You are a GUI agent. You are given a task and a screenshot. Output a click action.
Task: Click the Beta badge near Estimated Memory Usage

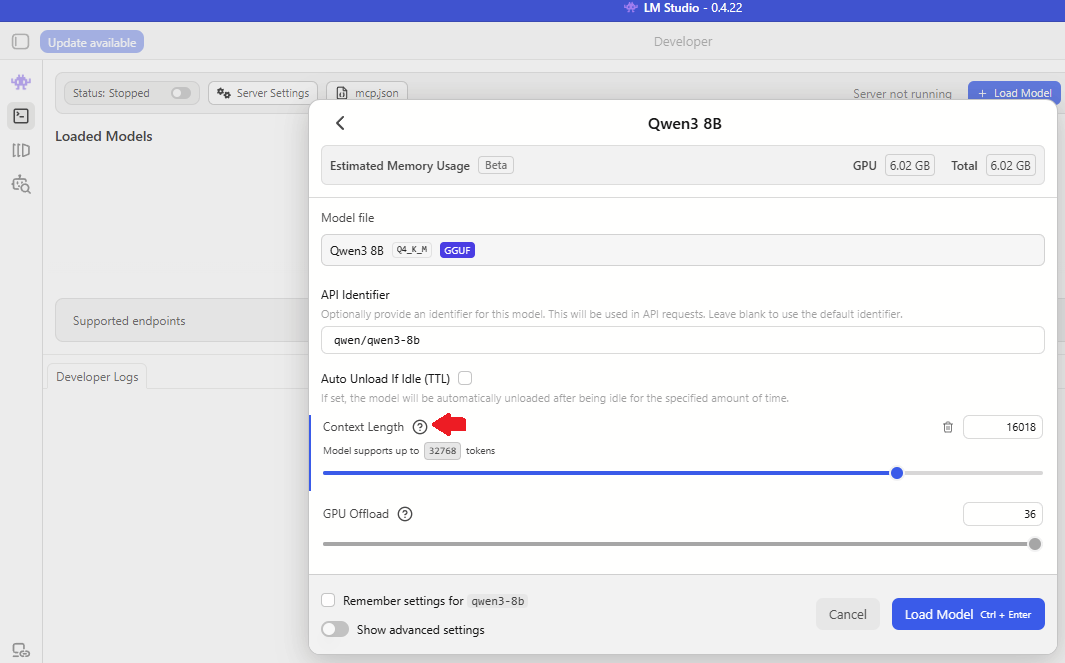[x=496, y=165]
